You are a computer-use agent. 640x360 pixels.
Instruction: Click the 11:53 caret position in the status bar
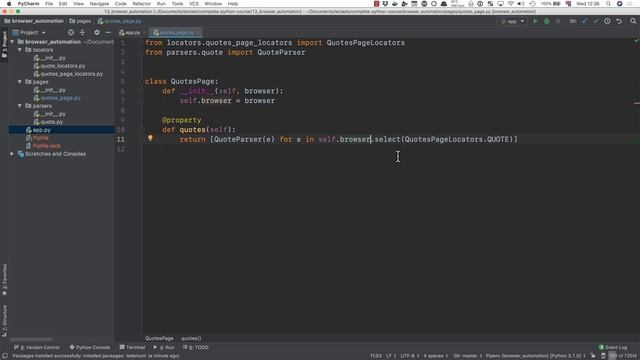click(376, 356)
